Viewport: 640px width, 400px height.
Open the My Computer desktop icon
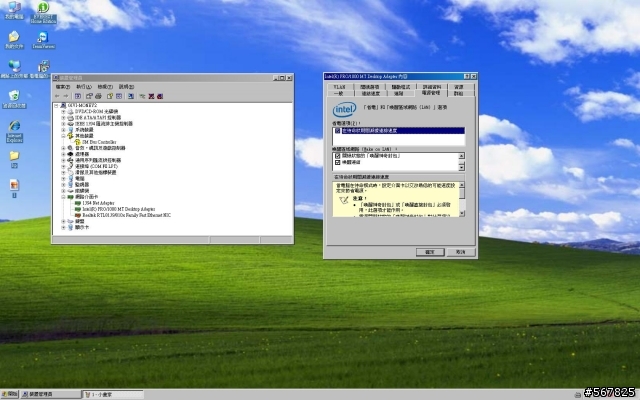[14, 11]
